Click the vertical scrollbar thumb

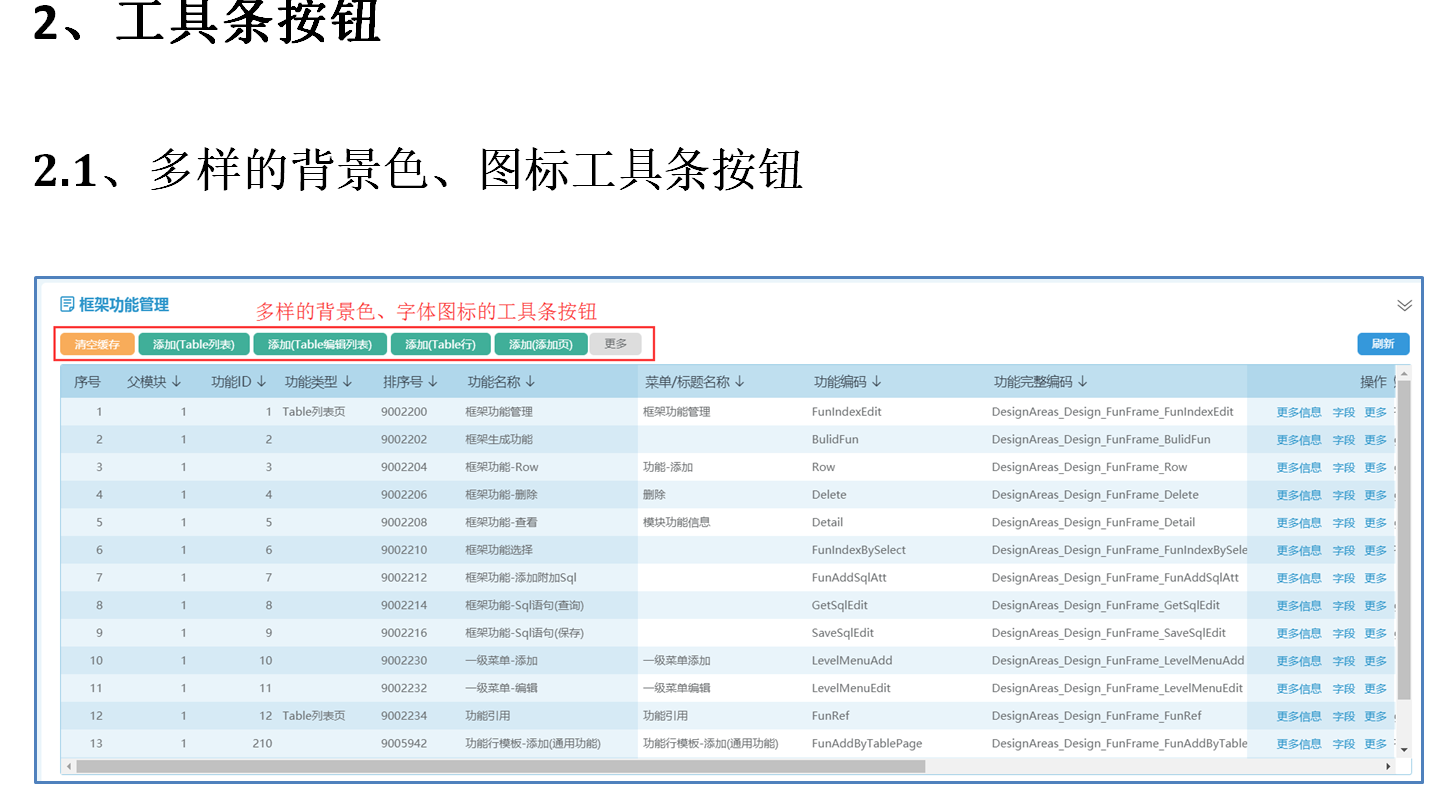1404,540
